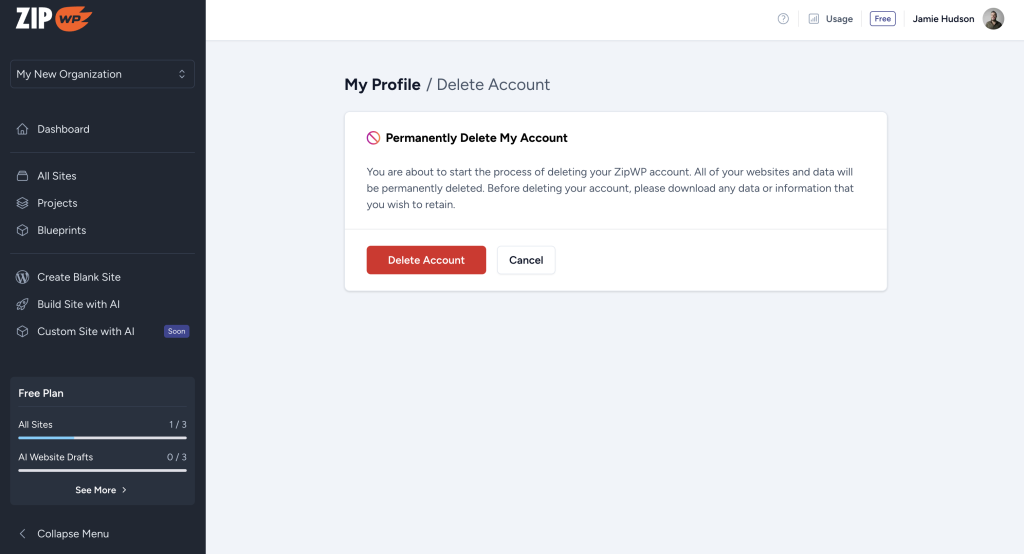Click the All Sites usage progress bar
The width and height of the screenshot is (1024, 554).
click(102, 437)
